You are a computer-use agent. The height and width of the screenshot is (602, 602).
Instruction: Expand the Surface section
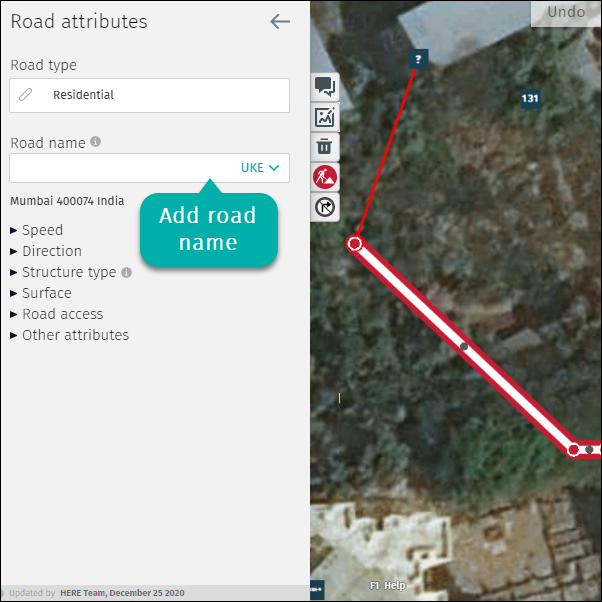click(x=41, y=293)
